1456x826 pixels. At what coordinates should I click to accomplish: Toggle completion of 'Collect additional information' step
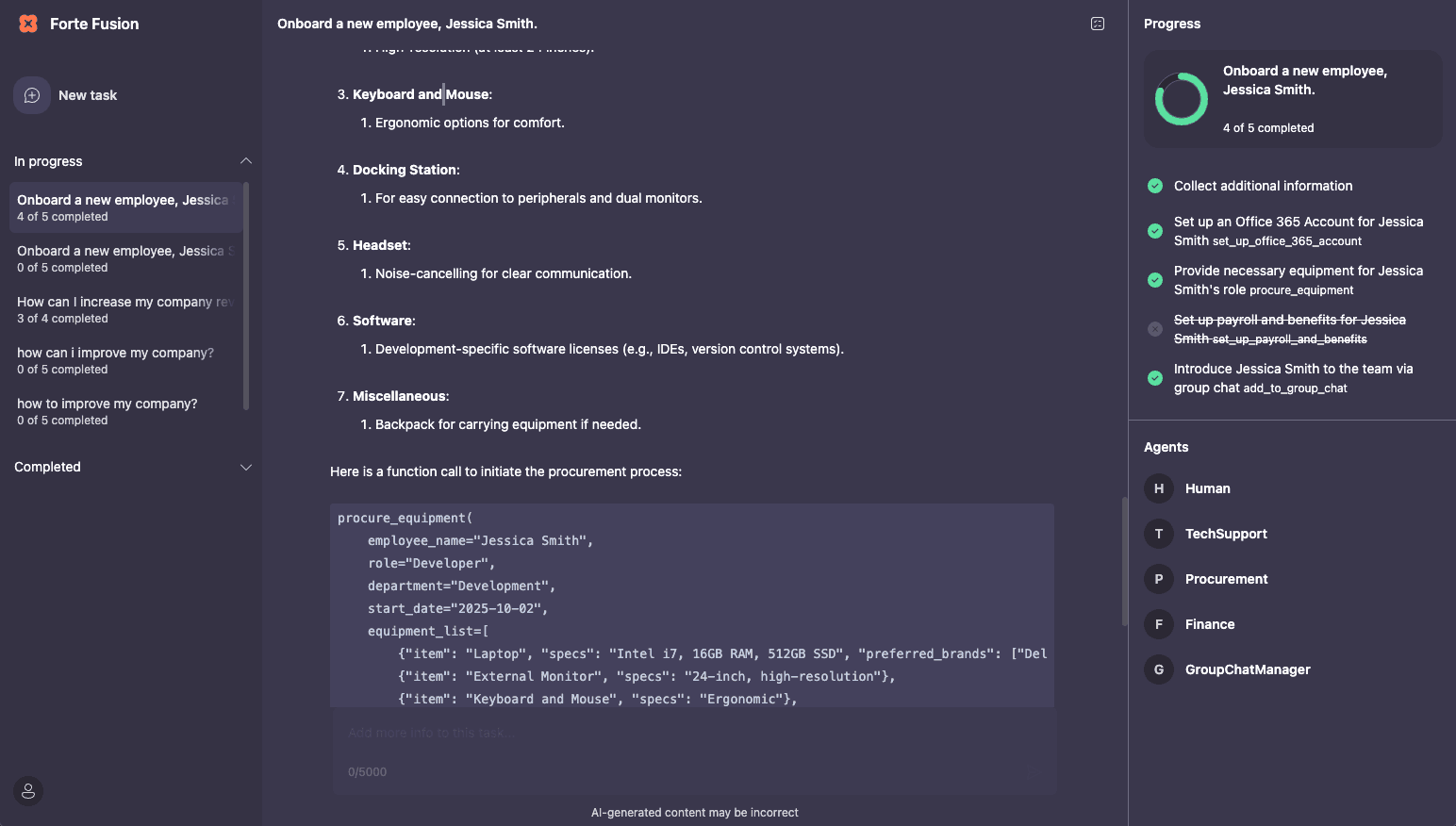click(1154, 186)
